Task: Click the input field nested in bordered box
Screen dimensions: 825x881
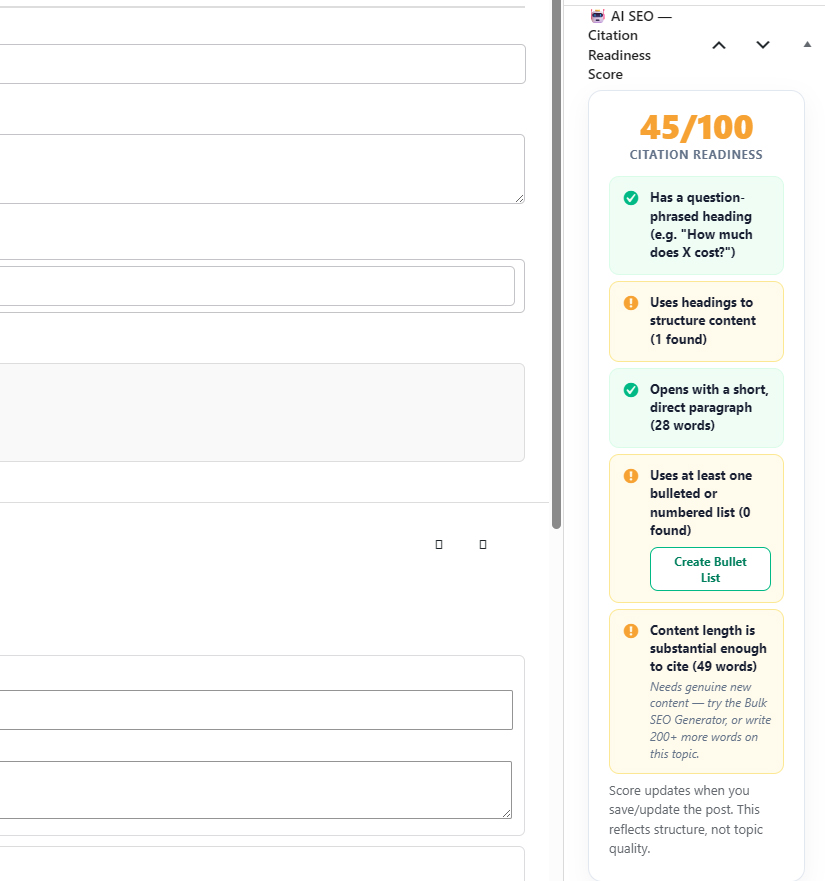Action: coord(257,286)
